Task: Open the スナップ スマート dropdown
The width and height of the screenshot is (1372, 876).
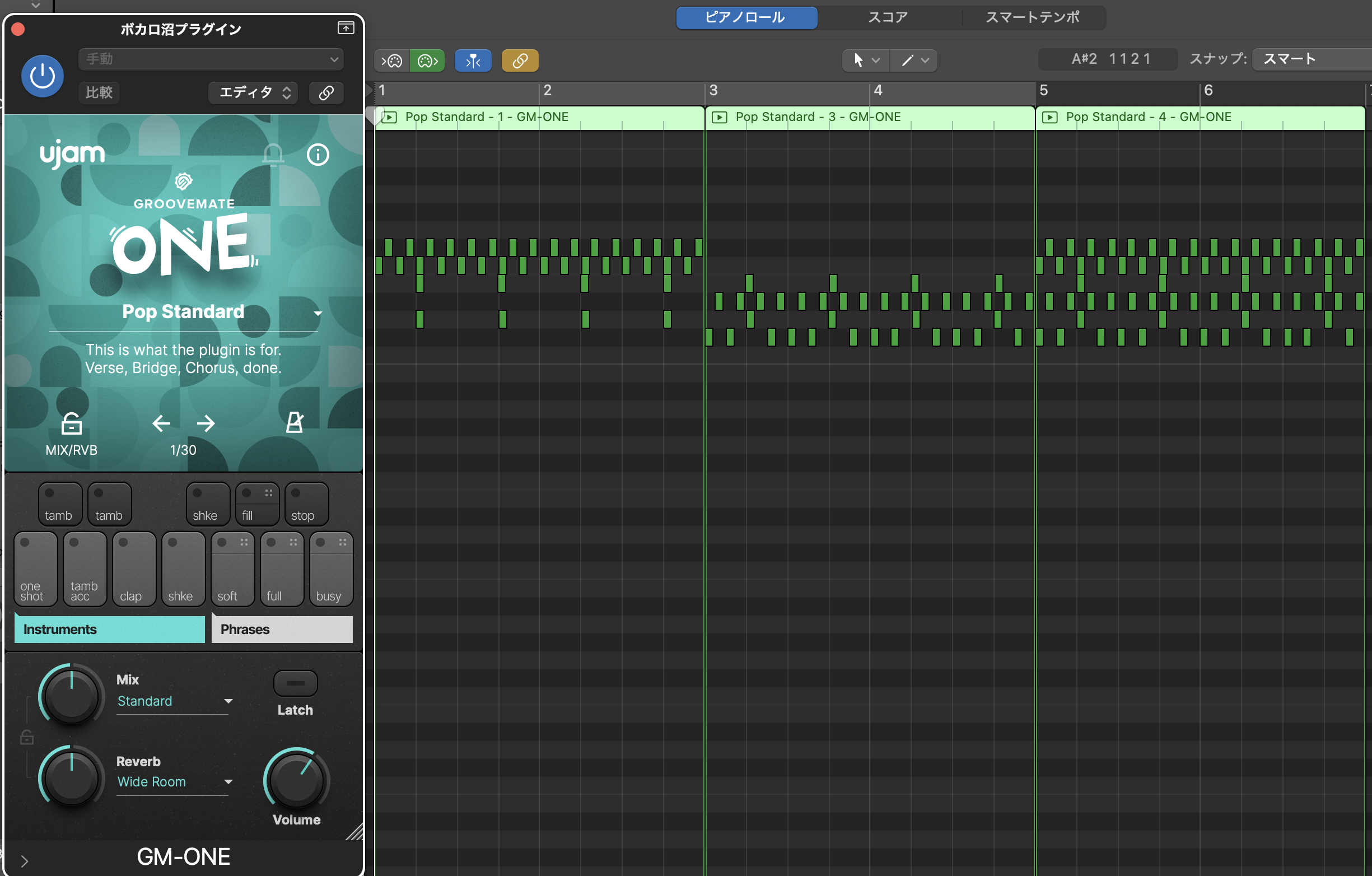Action: pyautogui.click(x=1312, y=59)
